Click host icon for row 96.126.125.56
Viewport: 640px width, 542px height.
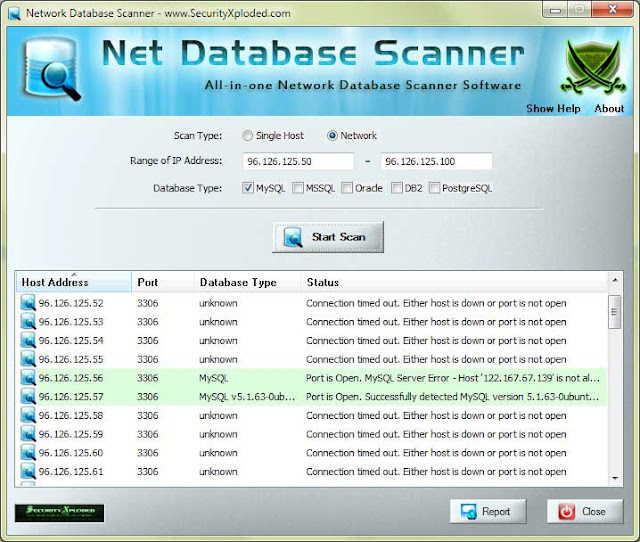pyautogui.click(x=28, y=378)
